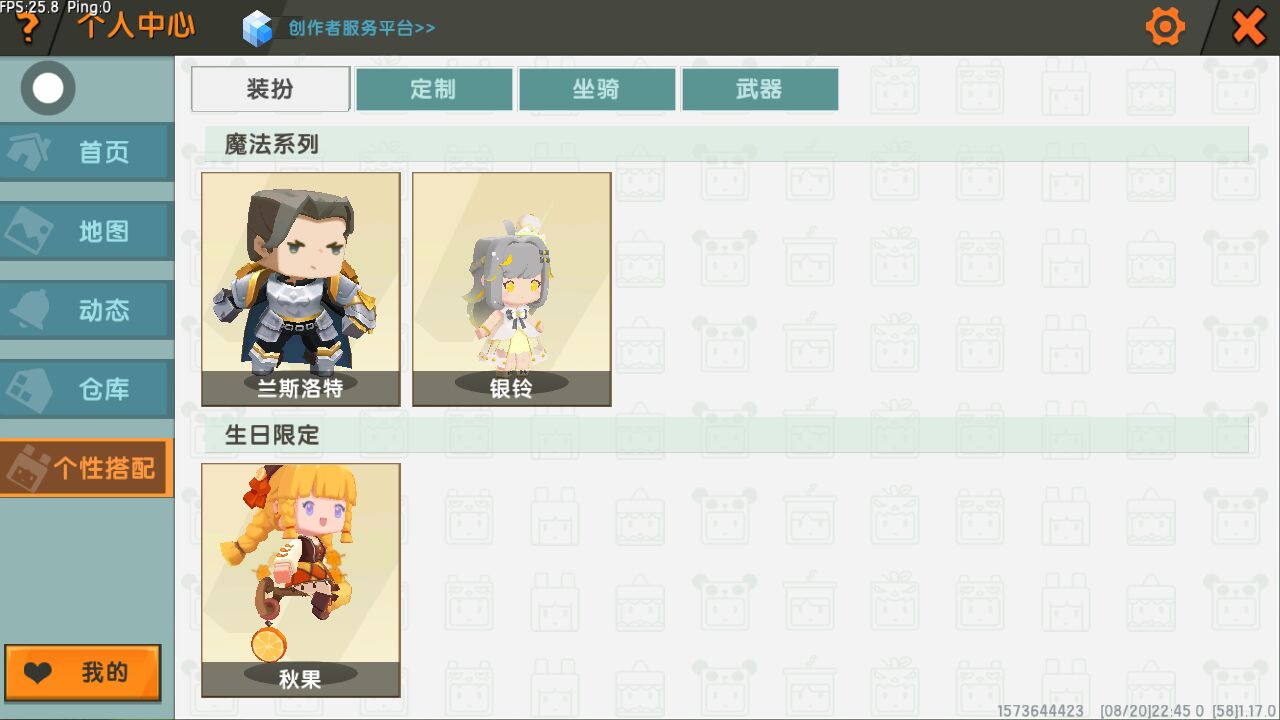1280x720 pixels.
Task: Close the personal center with the X icon
Action: coord(1249,26)
